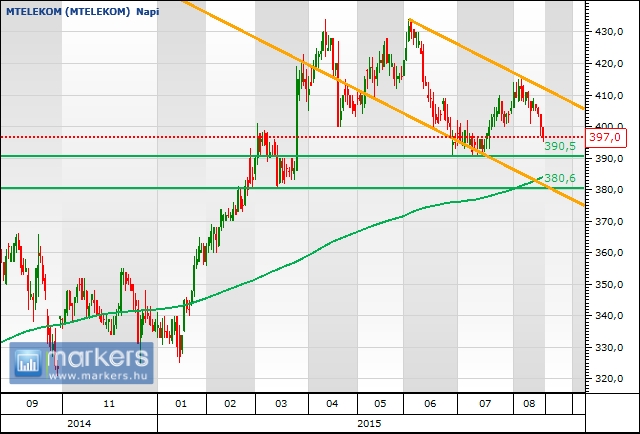Select the 02 month label on time axis
This screenshot has width=640, height=434.
click(x=230, y=404)
